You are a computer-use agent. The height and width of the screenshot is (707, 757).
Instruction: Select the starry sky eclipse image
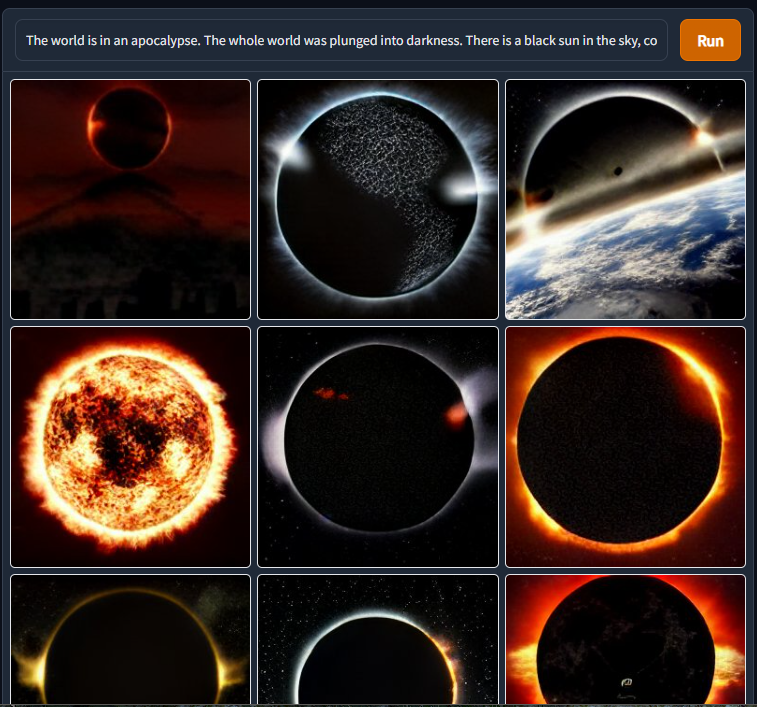(378, 639)
